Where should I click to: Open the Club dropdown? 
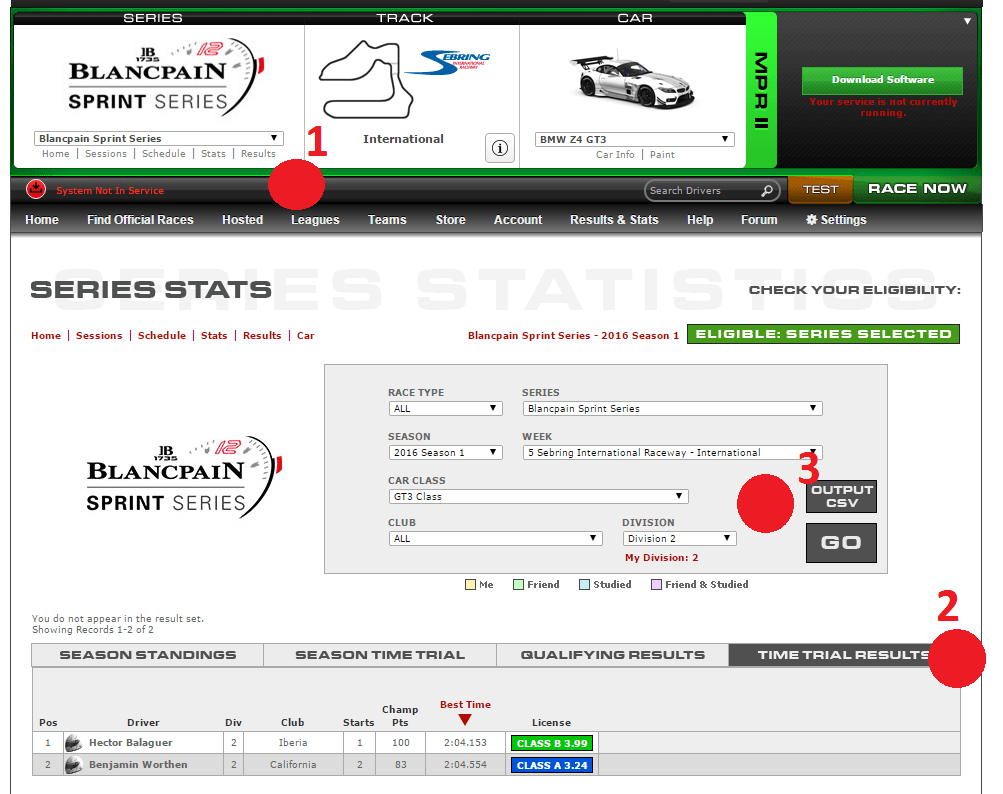[x=496, y=539]
